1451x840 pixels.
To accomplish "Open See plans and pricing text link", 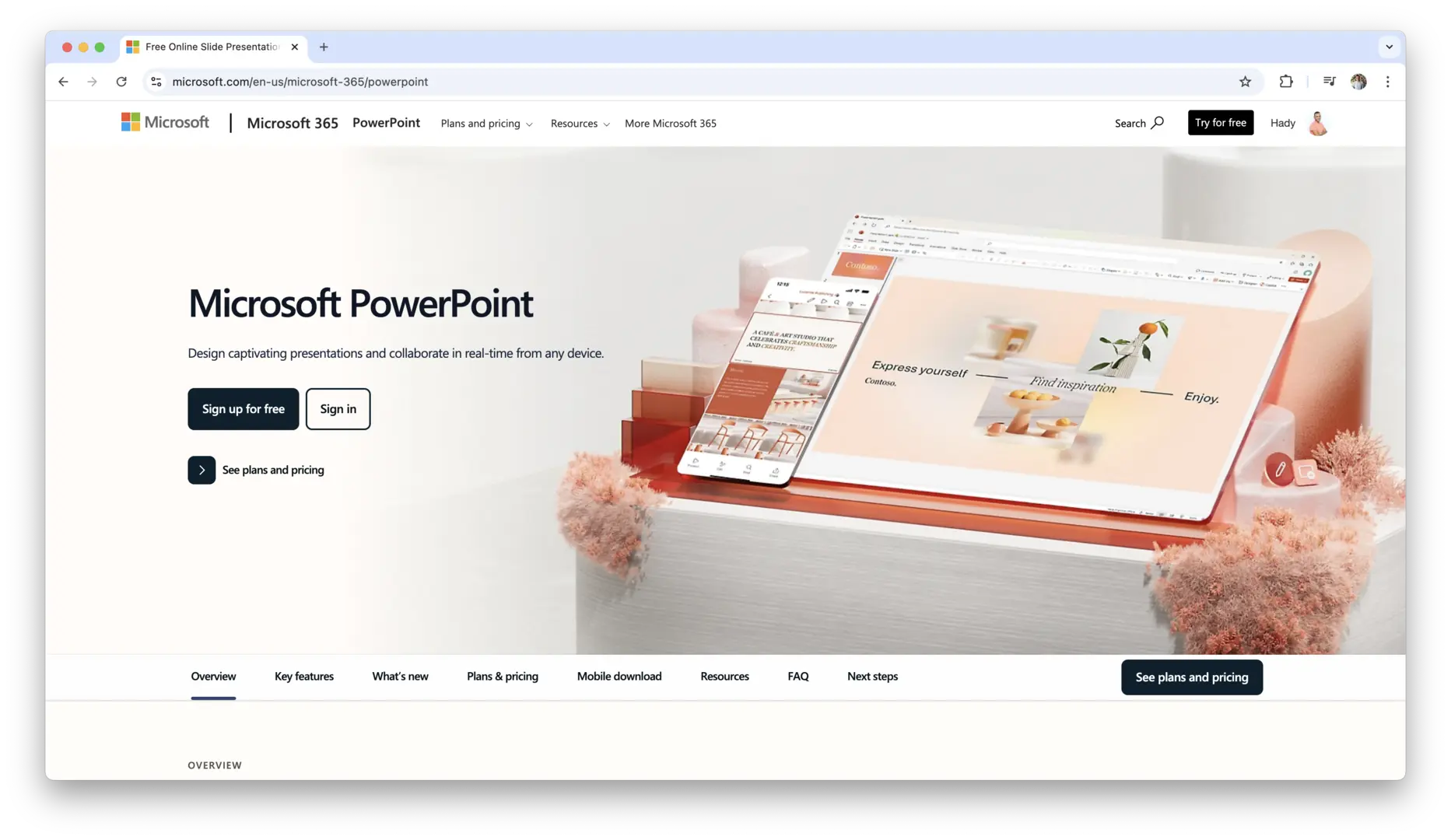I will coord(273,470).
